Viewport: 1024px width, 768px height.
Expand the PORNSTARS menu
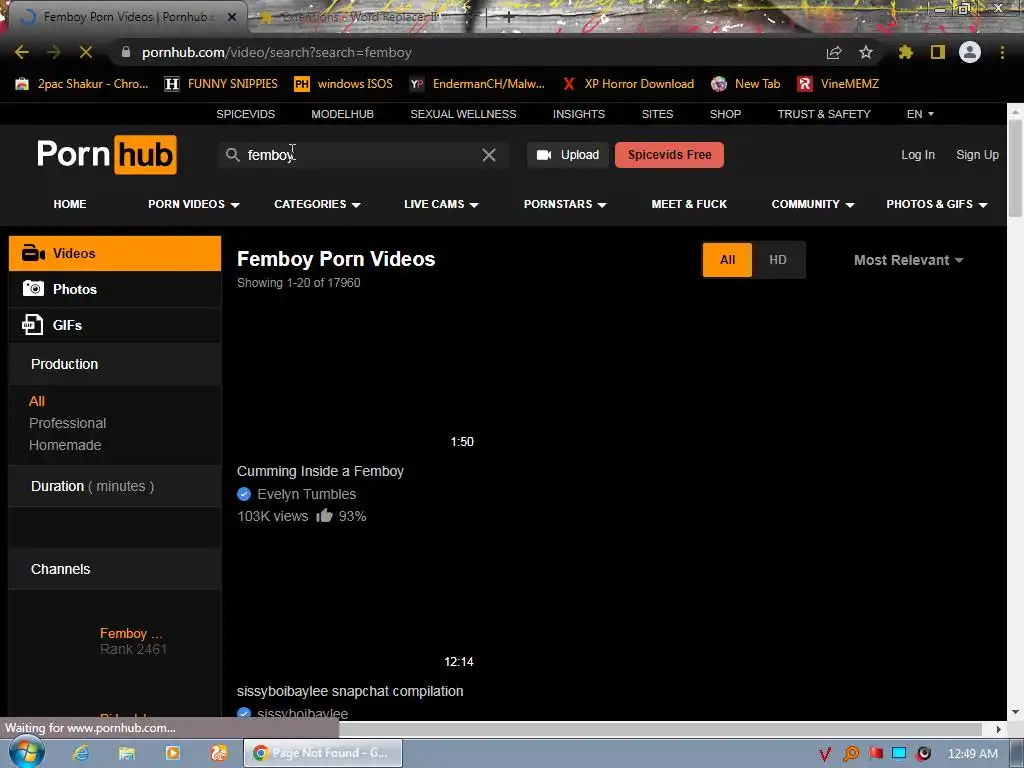click(x=566, y=204)
